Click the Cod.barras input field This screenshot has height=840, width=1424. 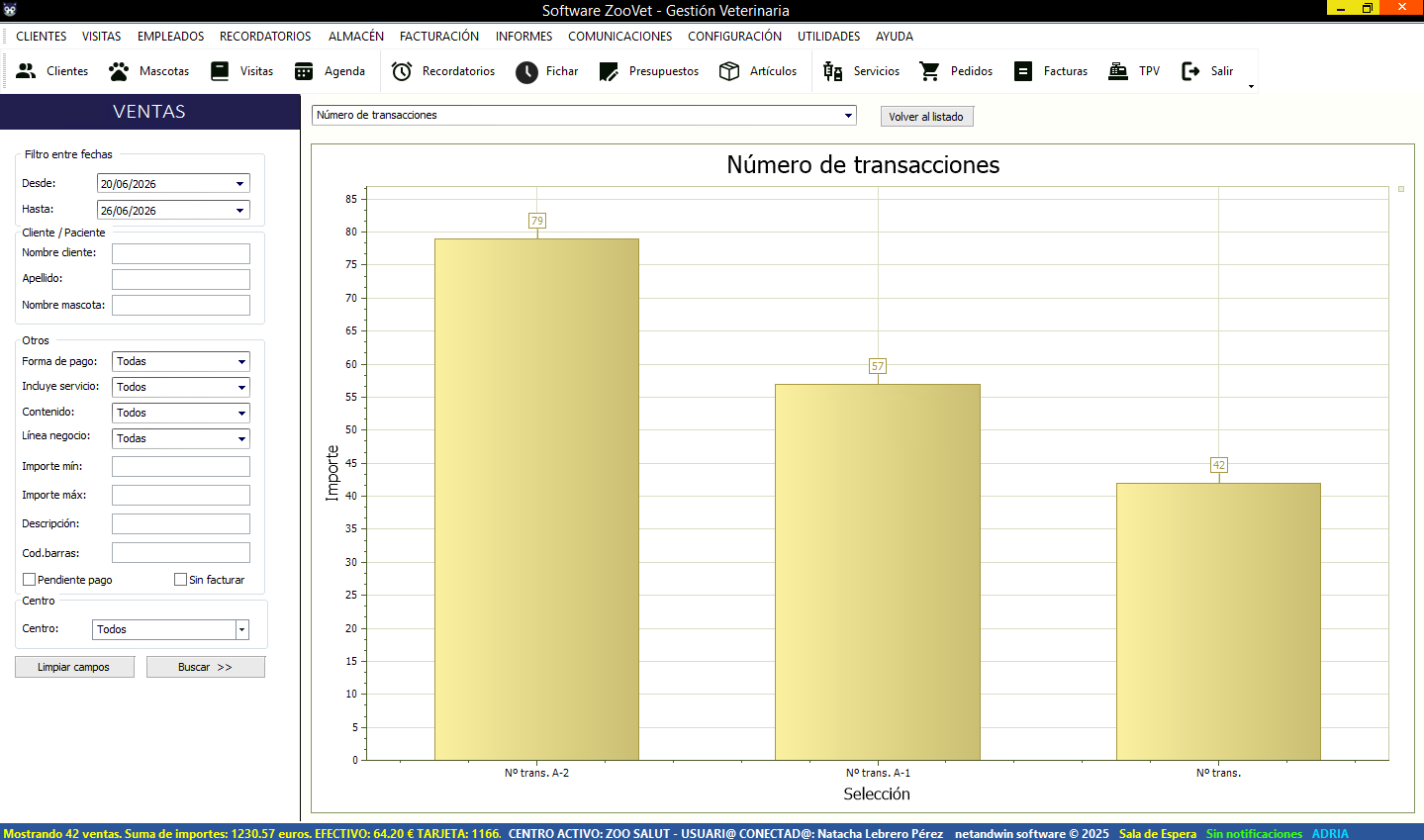click(181, 552)
